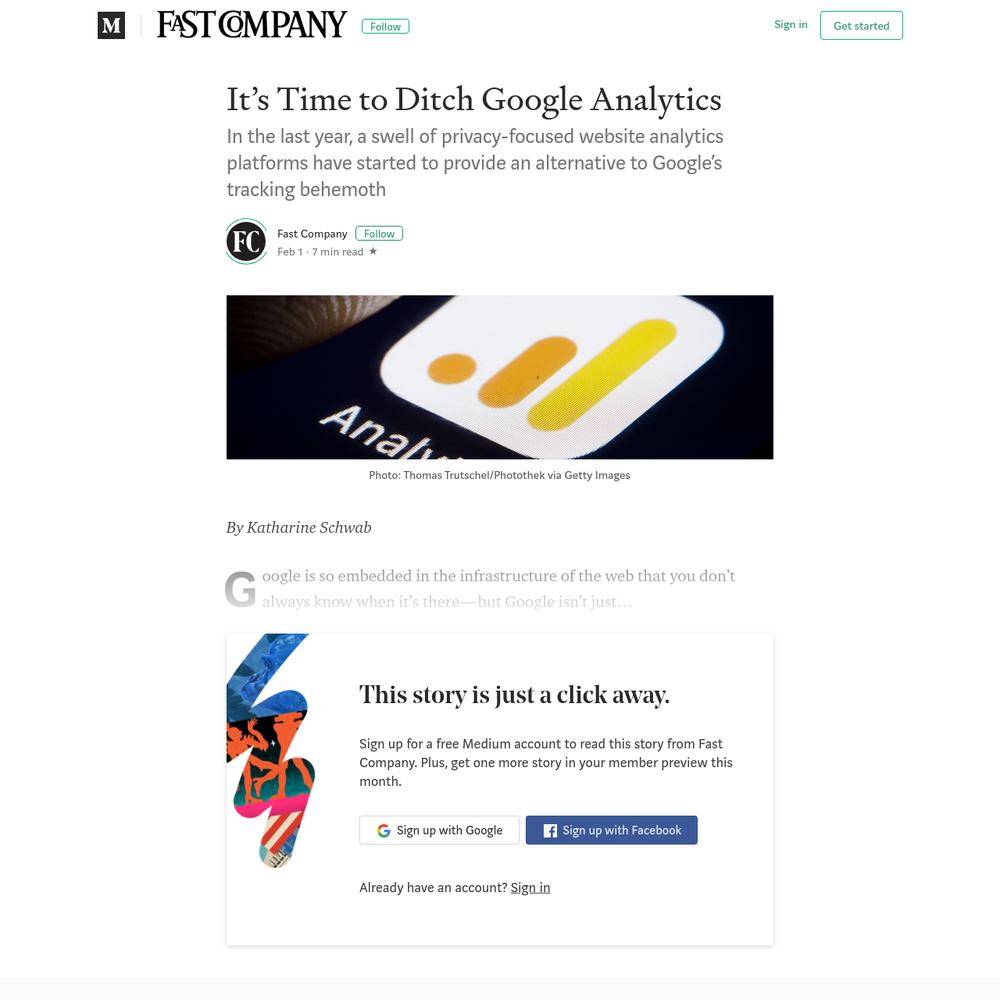The height and width of the screenshot is (1000, 1000).
Task: Click the article title heading
Action: (x=474, y=99)
